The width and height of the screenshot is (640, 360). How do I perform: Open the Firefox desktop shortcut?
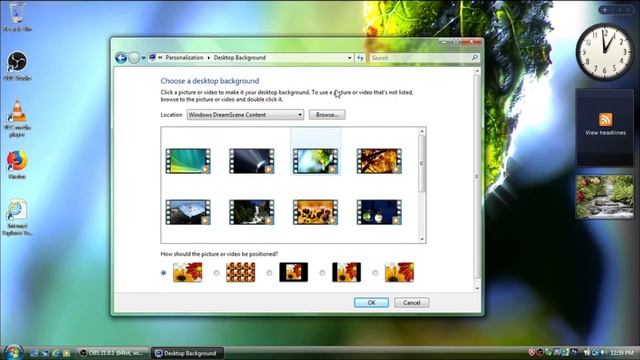click(17, 165)
